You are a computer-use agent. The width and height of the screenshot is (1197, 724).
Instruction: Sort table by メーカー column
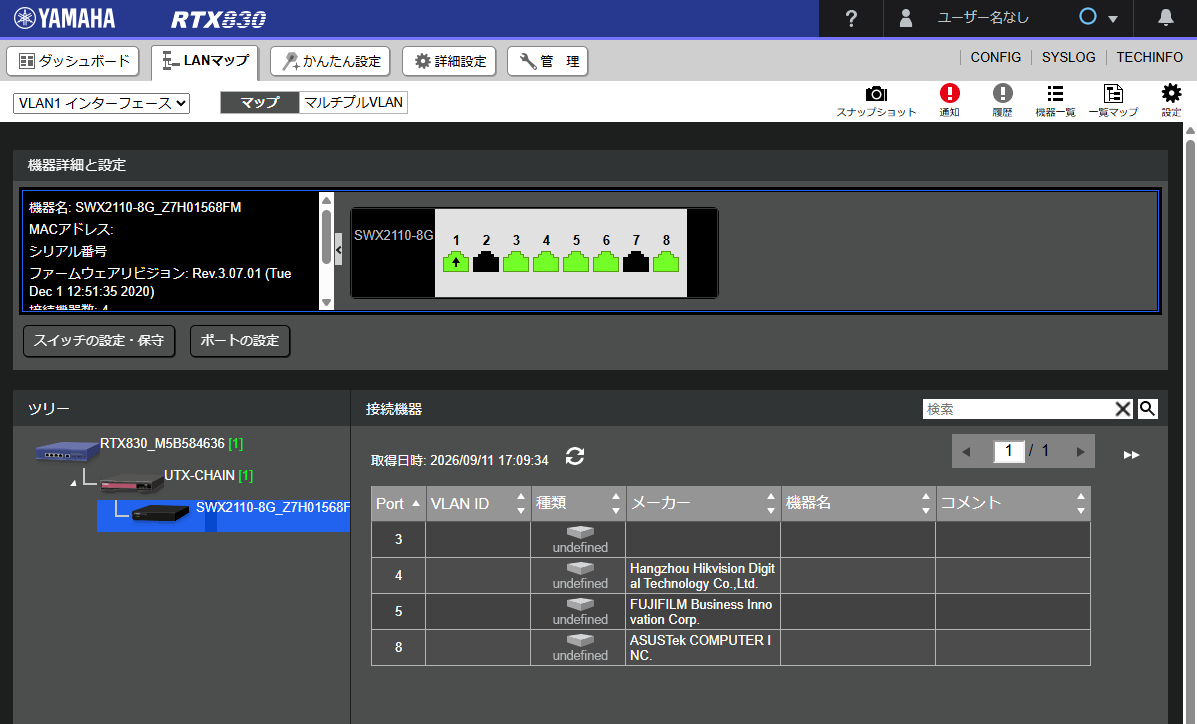pyautogui.click(x=704, y=503)
